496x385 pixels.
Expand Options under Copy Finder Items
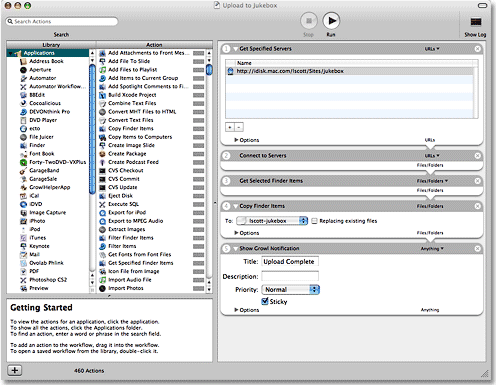[x=236, y=233]
